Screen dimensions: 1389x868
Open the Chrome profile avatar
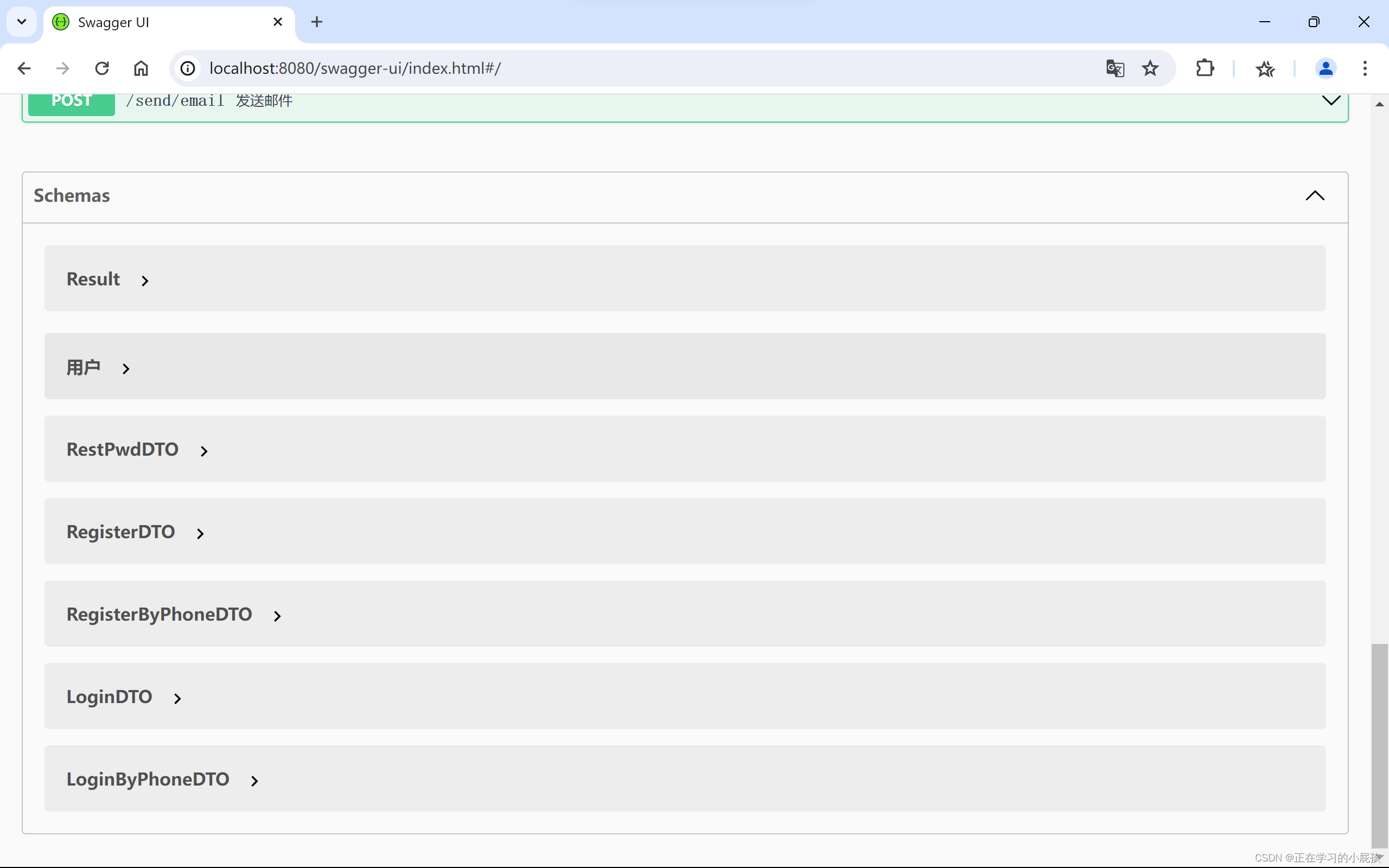click(1326, 68)
